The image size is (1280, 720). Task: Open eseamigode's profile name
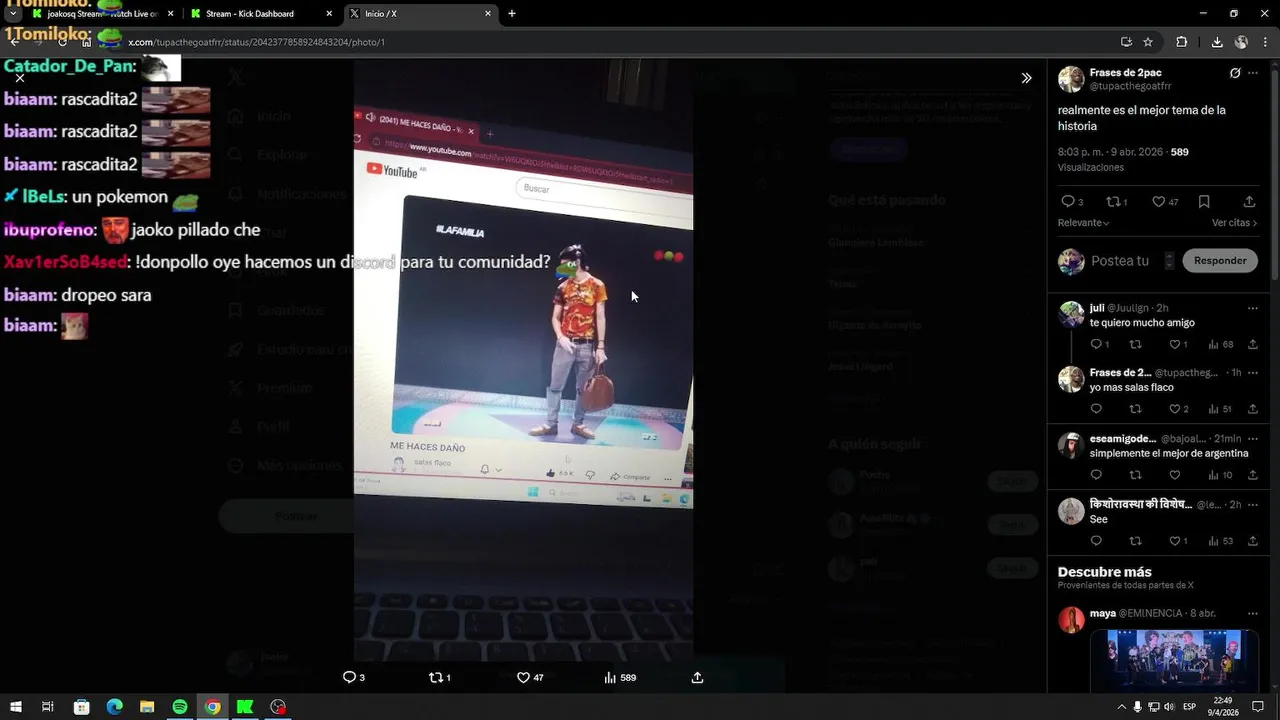tap(1122, 439)
